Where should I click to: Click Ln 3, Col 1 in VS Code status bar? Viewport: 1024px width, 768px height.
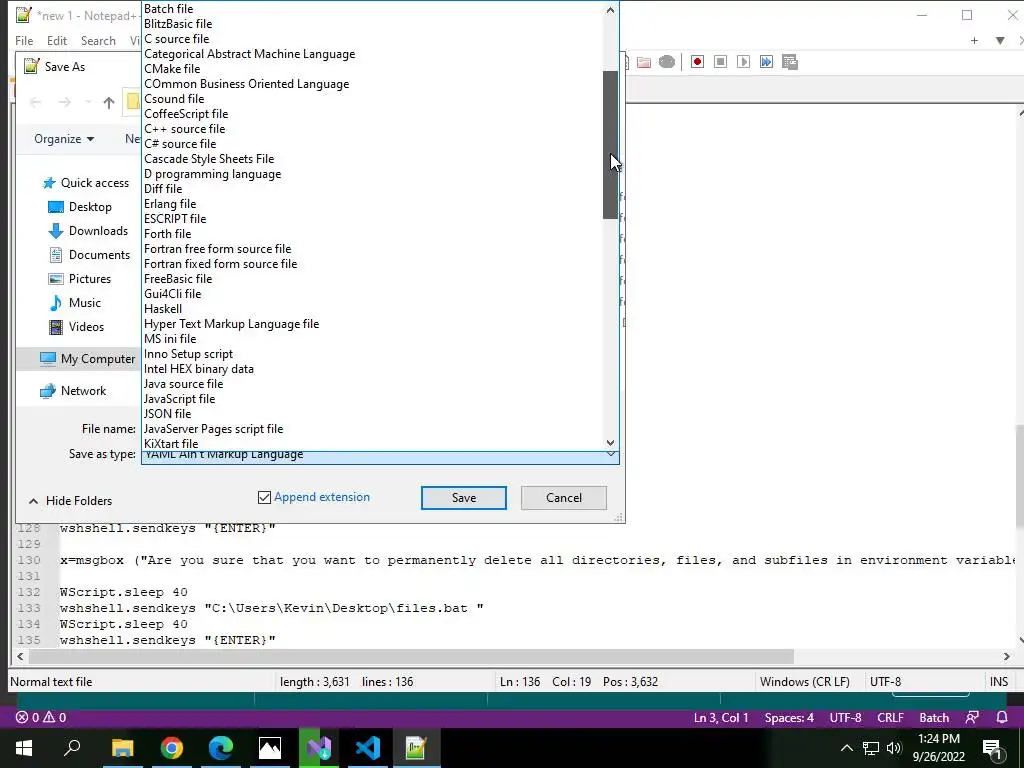pyautogui.click(x=721, y=717)
